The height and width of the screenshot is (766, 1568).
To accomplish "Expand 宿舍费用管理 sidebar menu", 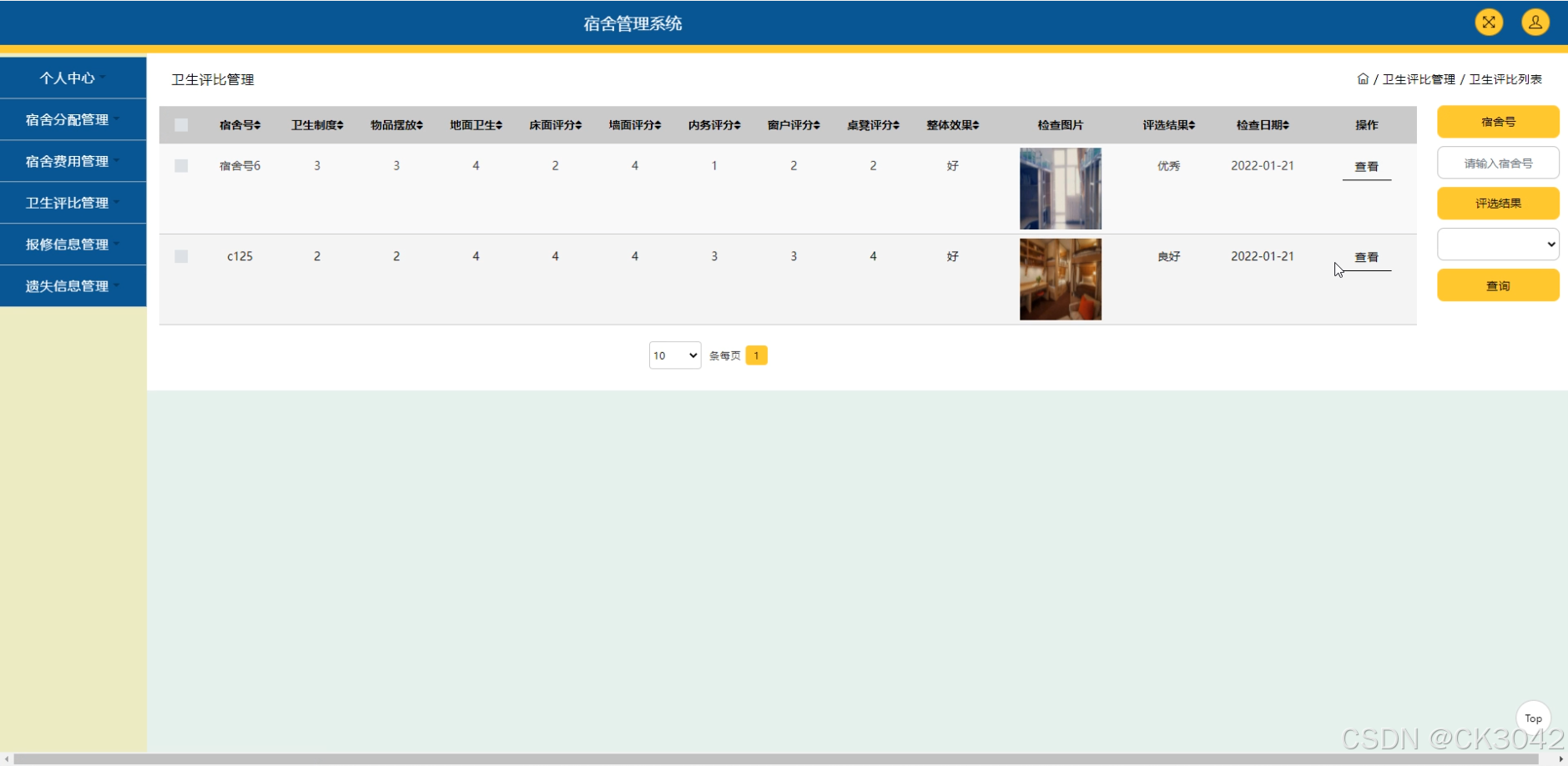I will coord(73,161).
